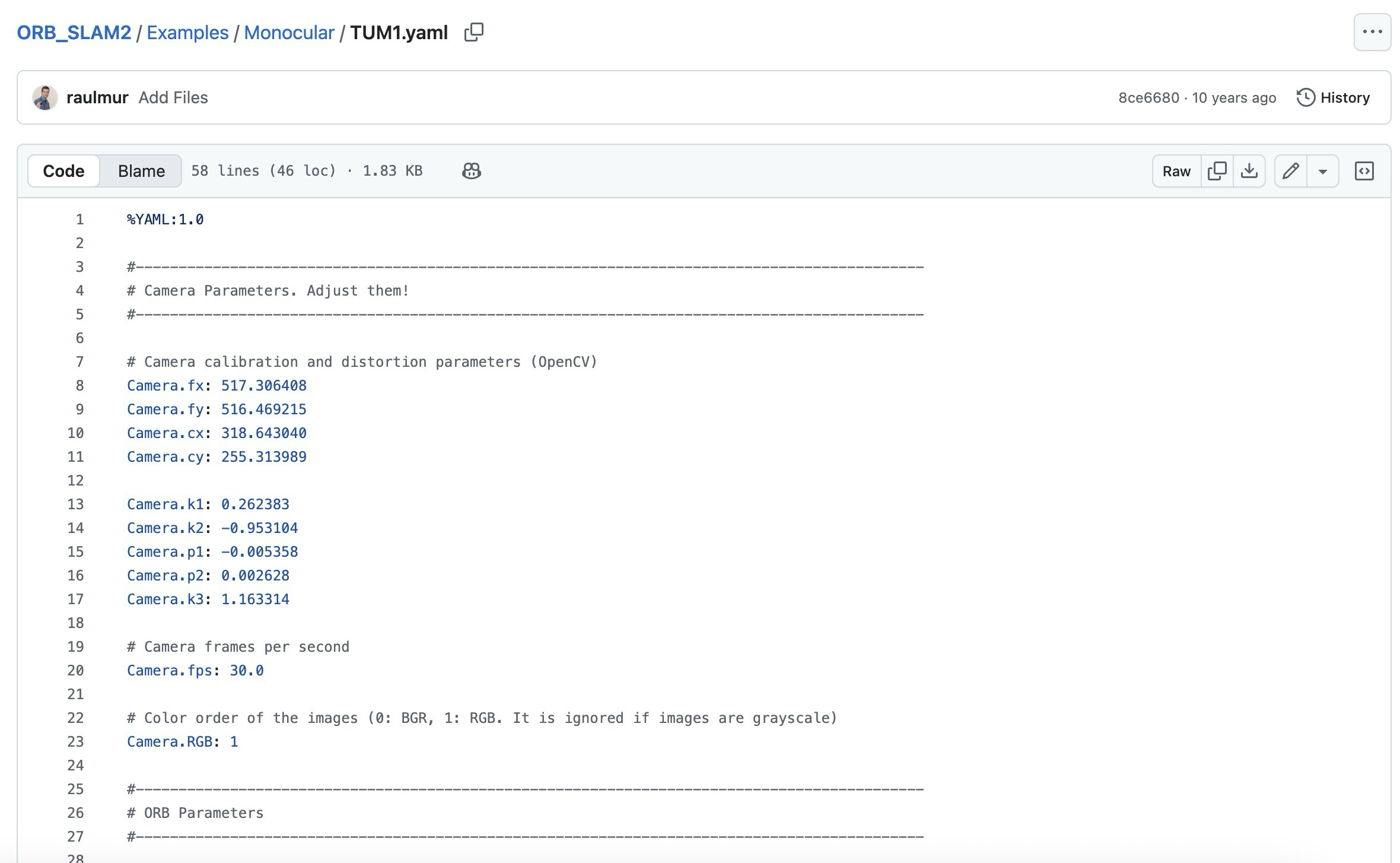Copy file path icon next to TUM1.yaml
This screenshot has width=1400, height=863.
(x=473, y=32)
